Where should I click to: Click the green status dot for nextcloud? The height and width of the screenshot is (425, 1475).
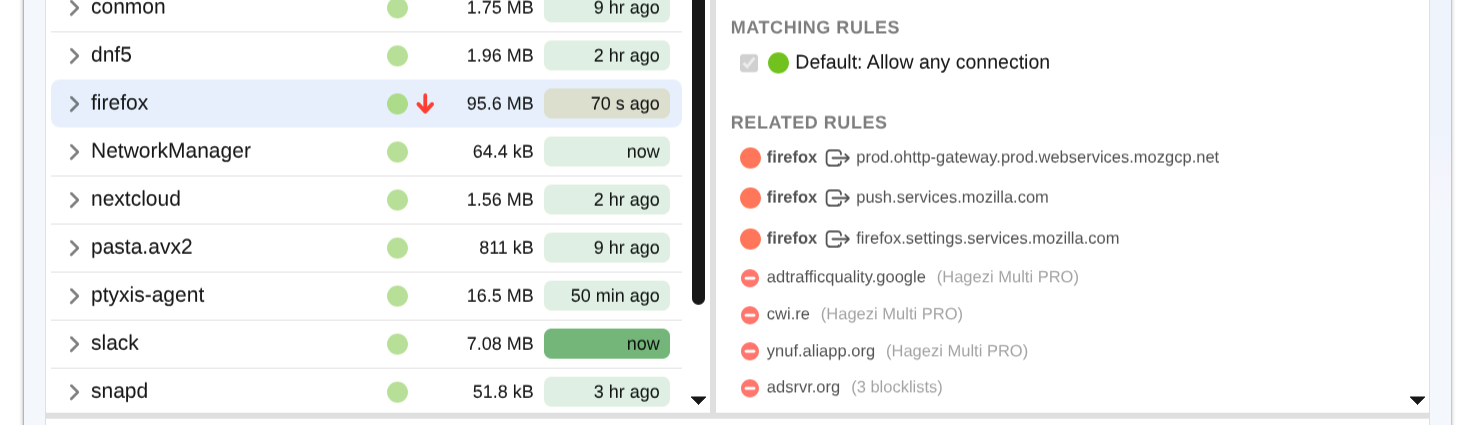(x=398, y=200)
